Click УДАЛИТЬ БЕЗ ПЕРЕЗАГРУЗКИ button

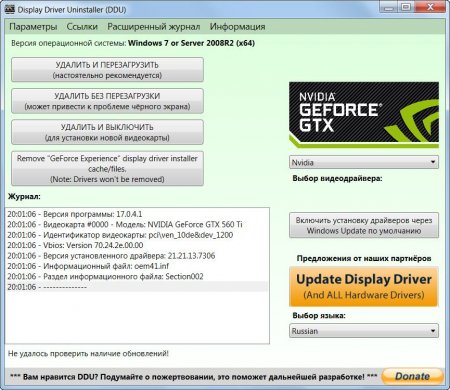(107, 101)
